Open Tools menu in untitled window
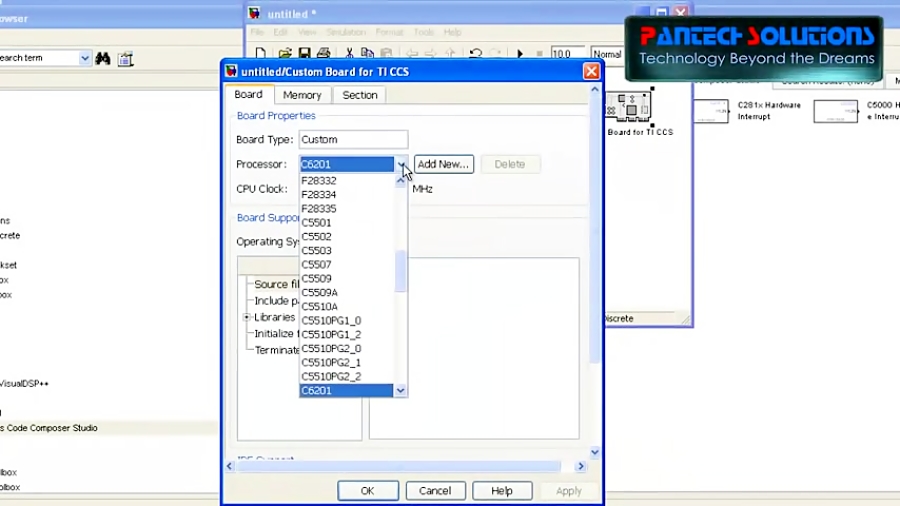This screenshot has height=506, width=900. (424, 32)
